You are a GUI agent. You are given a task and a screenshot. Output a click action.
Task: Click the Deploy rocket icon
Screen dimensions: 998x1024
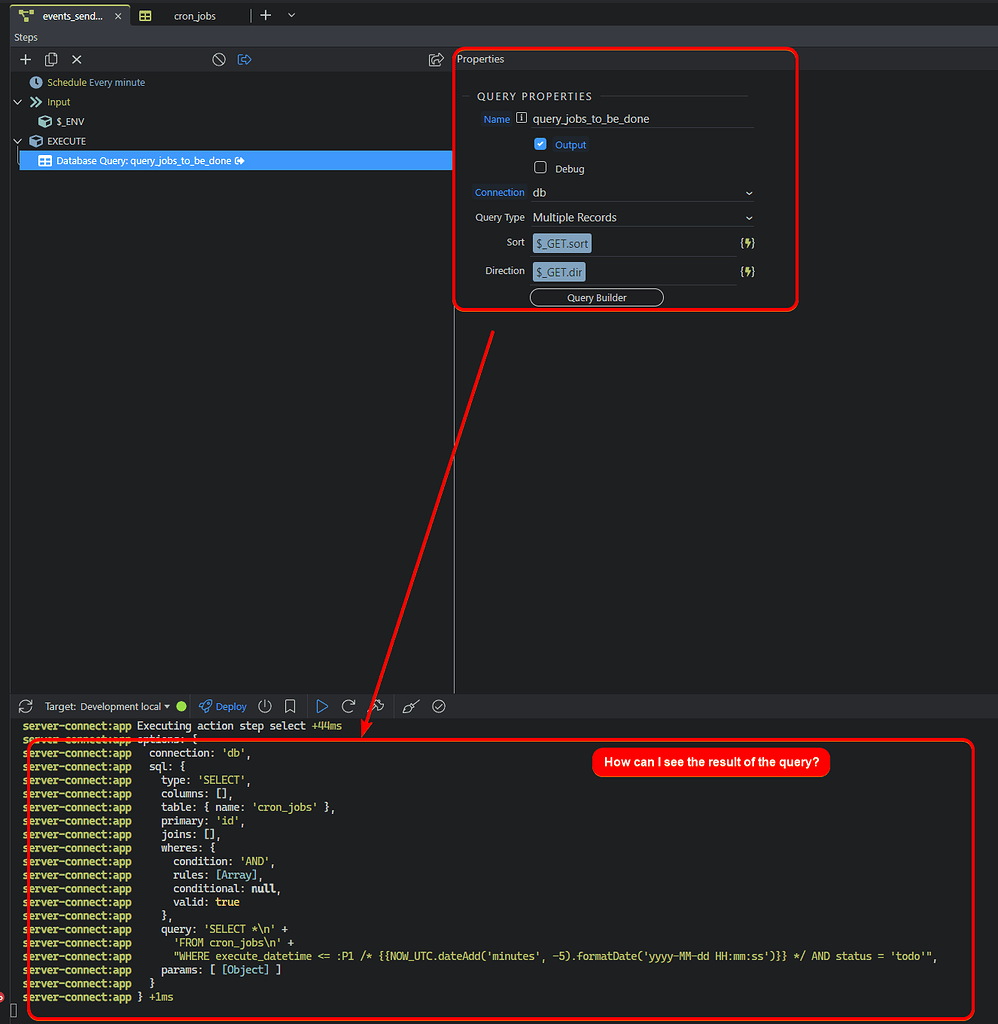[222, 706]
